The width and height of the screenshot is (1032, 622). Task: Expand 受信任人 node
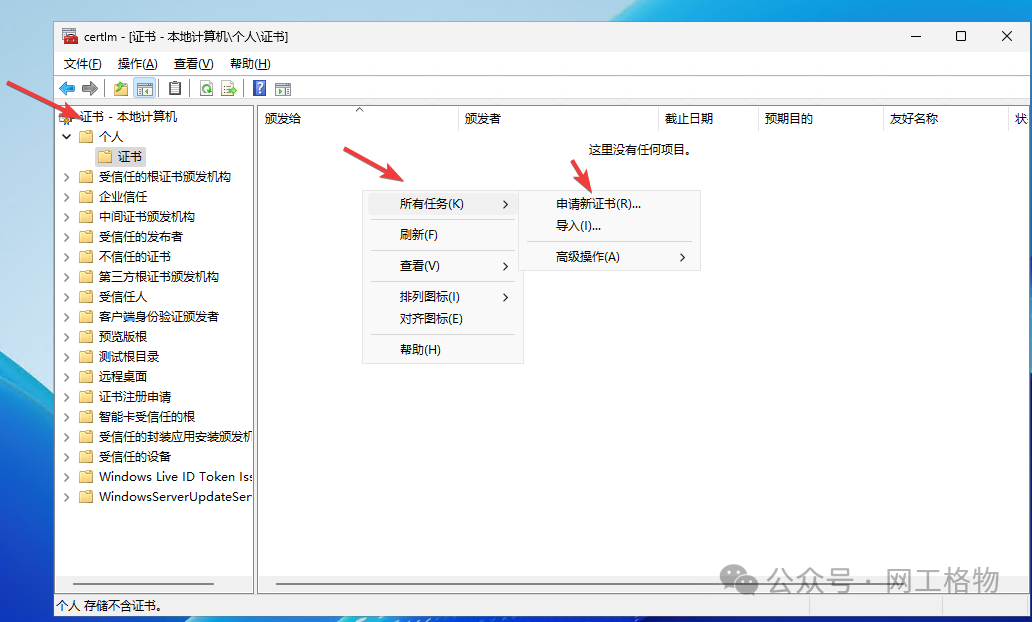[66, 297]
